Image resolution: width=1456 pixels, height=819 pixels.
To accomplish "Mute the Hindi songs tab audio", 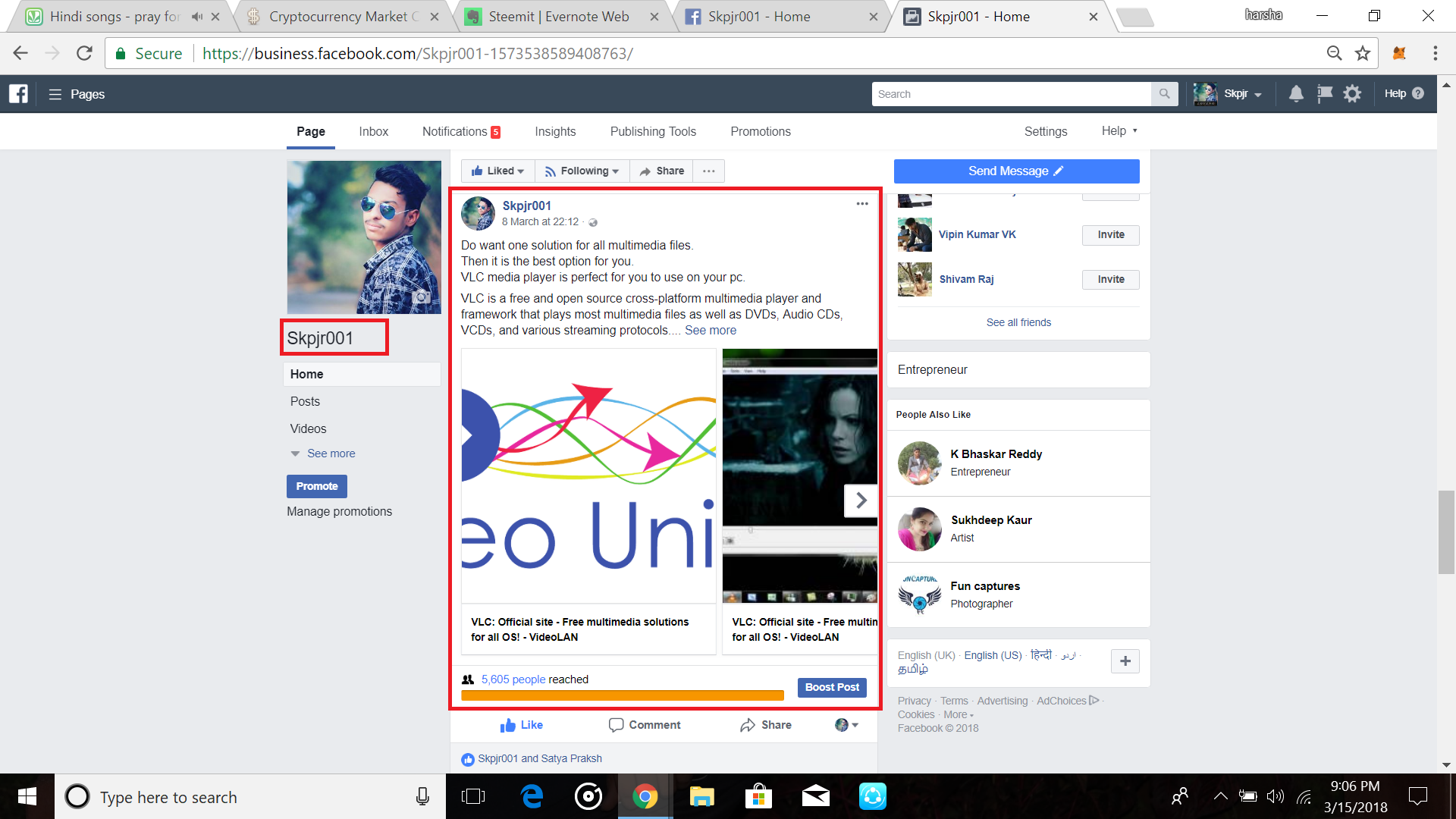I will pyautogui.click(x=197, y=17).
